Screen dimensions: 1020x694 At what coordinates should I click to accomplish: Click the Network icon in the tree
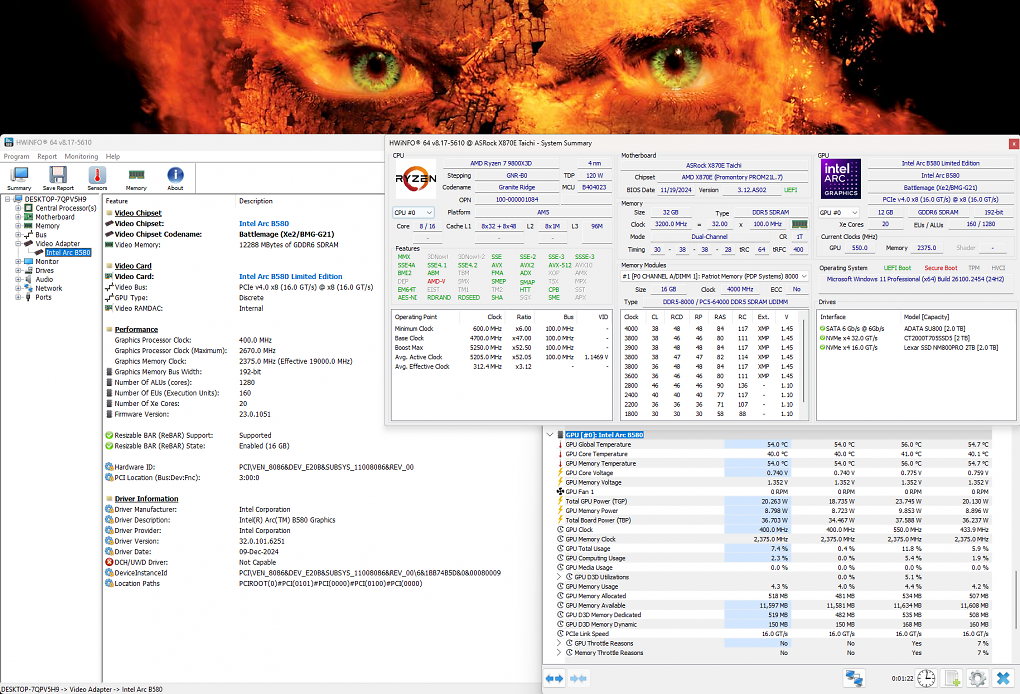[x=29, y=288]
